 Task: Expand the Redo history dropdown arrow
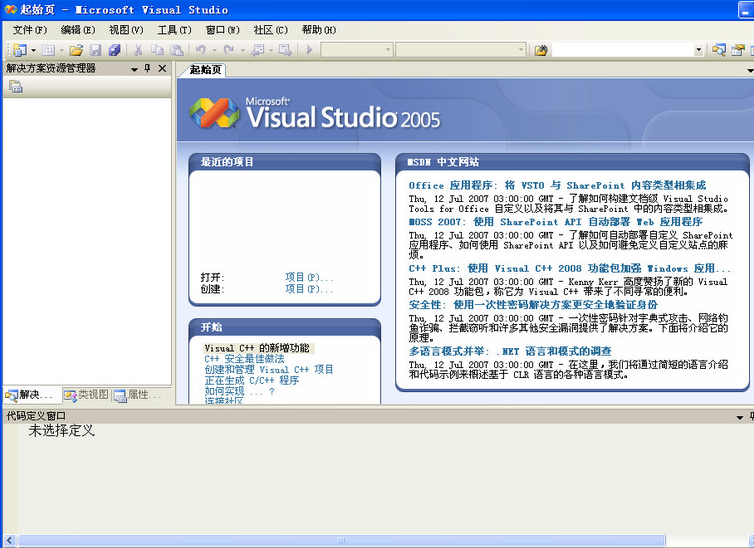click(x=243, y=50)
